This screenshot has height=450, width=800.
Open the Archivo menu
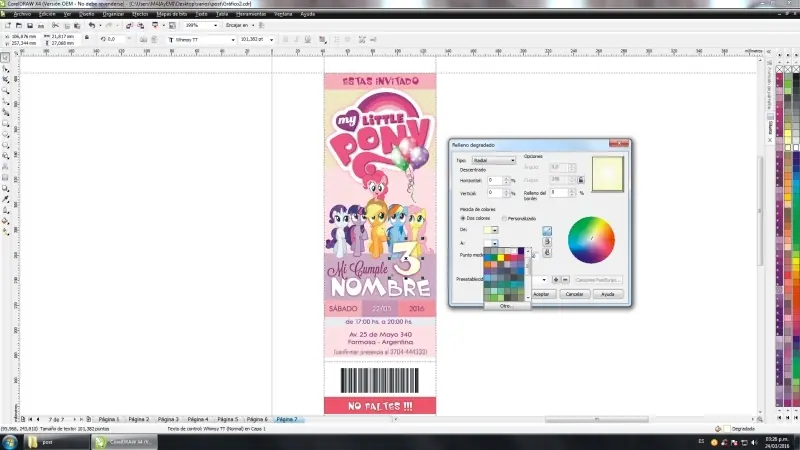(22, 14)
